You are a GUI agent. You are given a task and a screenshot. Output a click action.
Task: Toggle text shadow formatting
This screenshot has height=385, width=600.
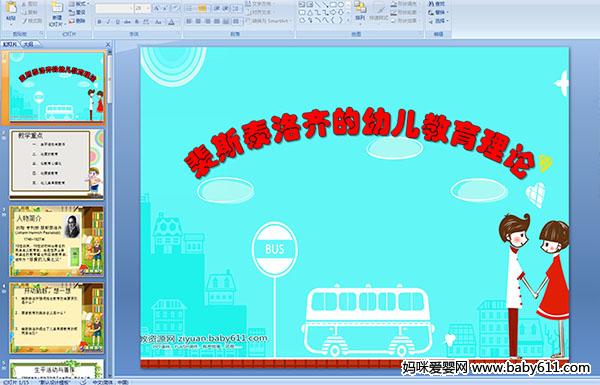pyautogui.click(x=137, y=22)
